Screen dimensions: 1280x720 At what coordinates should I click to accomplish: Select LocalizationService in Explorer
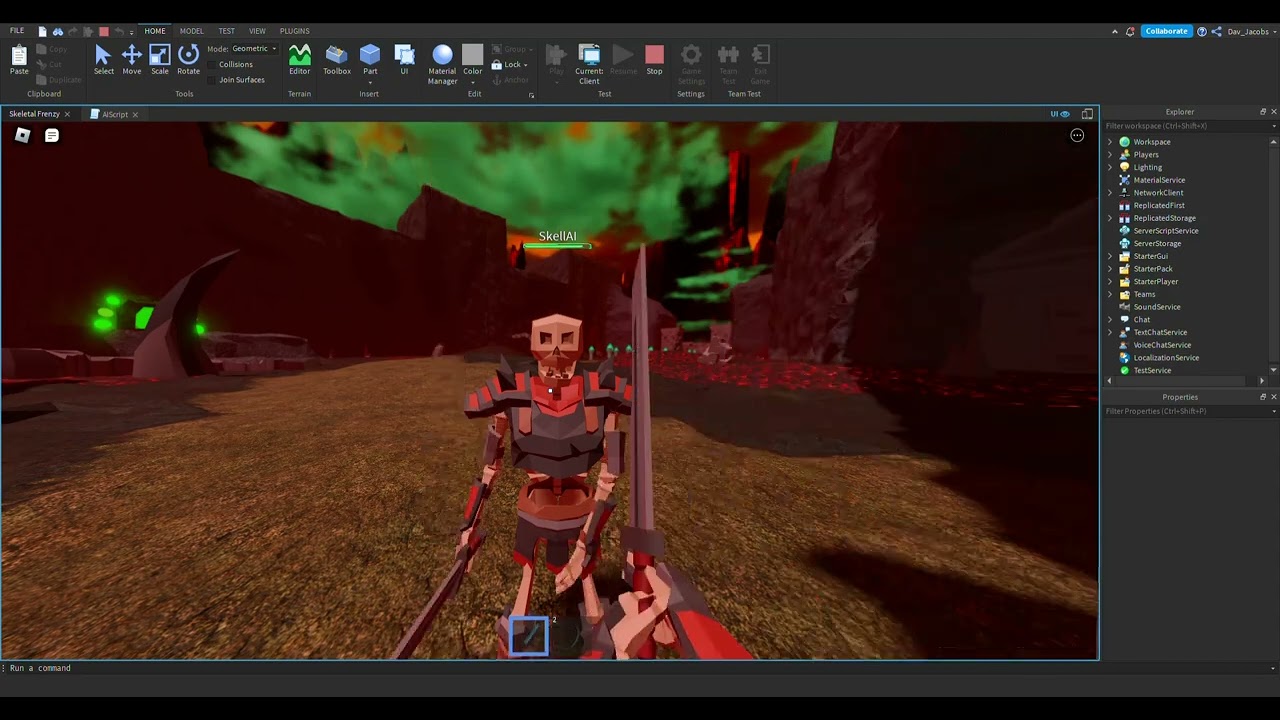[x=1166, y=358]
